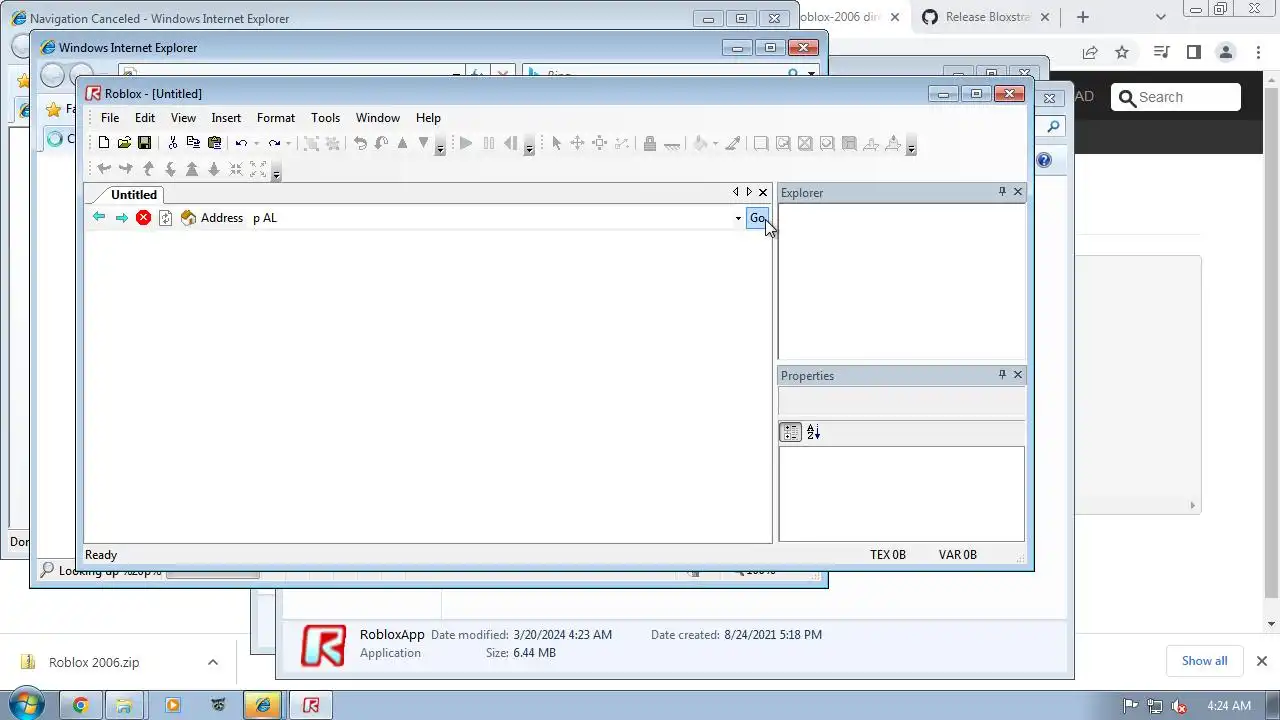Select the paint bucket Fill tool
Screen dimensions: 1280x720
tap(700, 143)
